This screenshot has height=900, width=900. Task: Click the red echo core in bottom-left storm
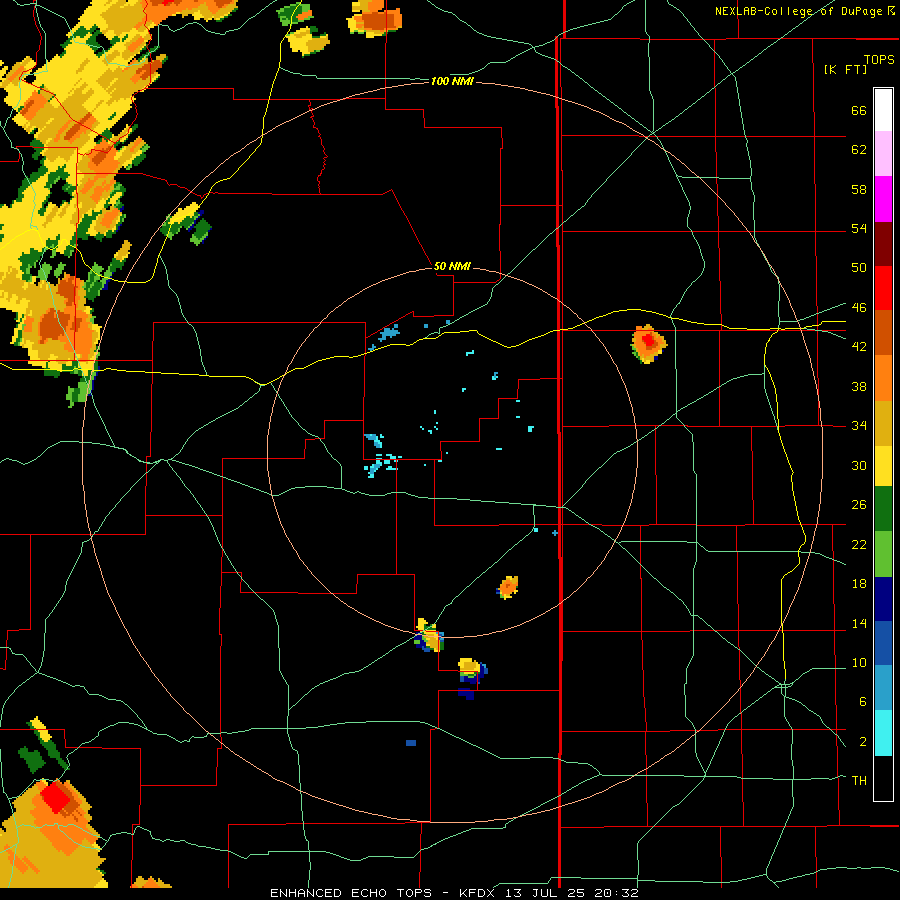(56, 797)
